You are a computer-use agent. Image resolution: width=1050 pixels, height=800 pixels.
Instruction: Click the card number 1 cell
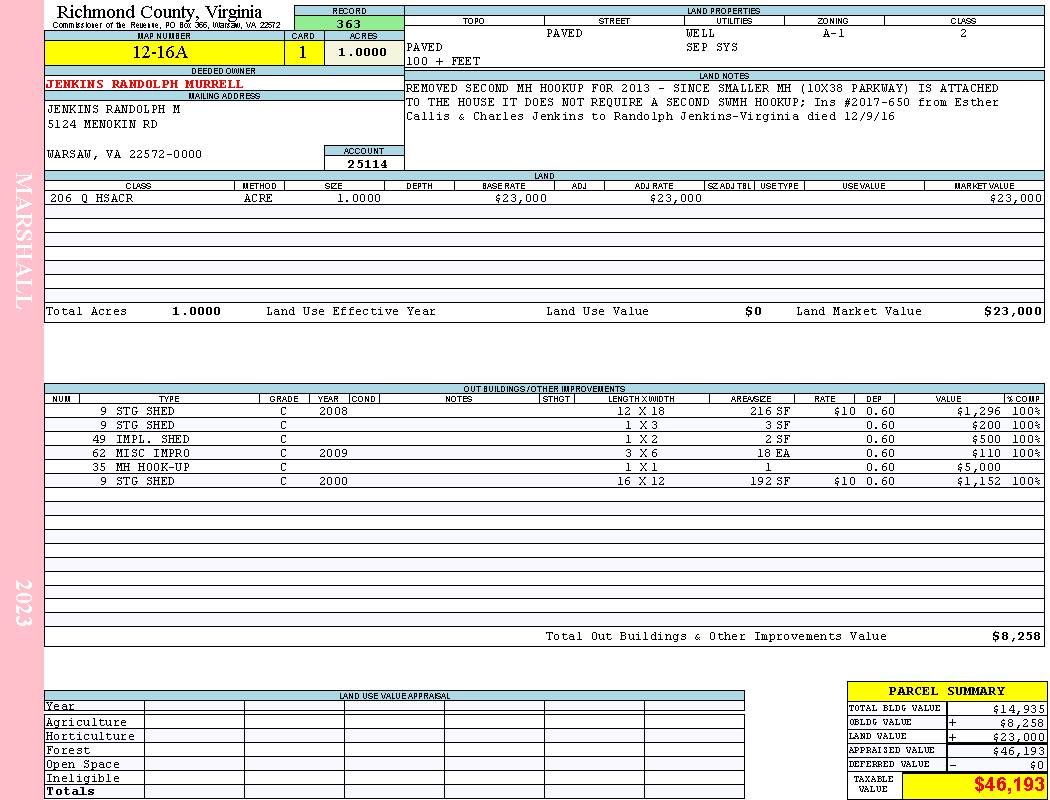pos(303,52)
